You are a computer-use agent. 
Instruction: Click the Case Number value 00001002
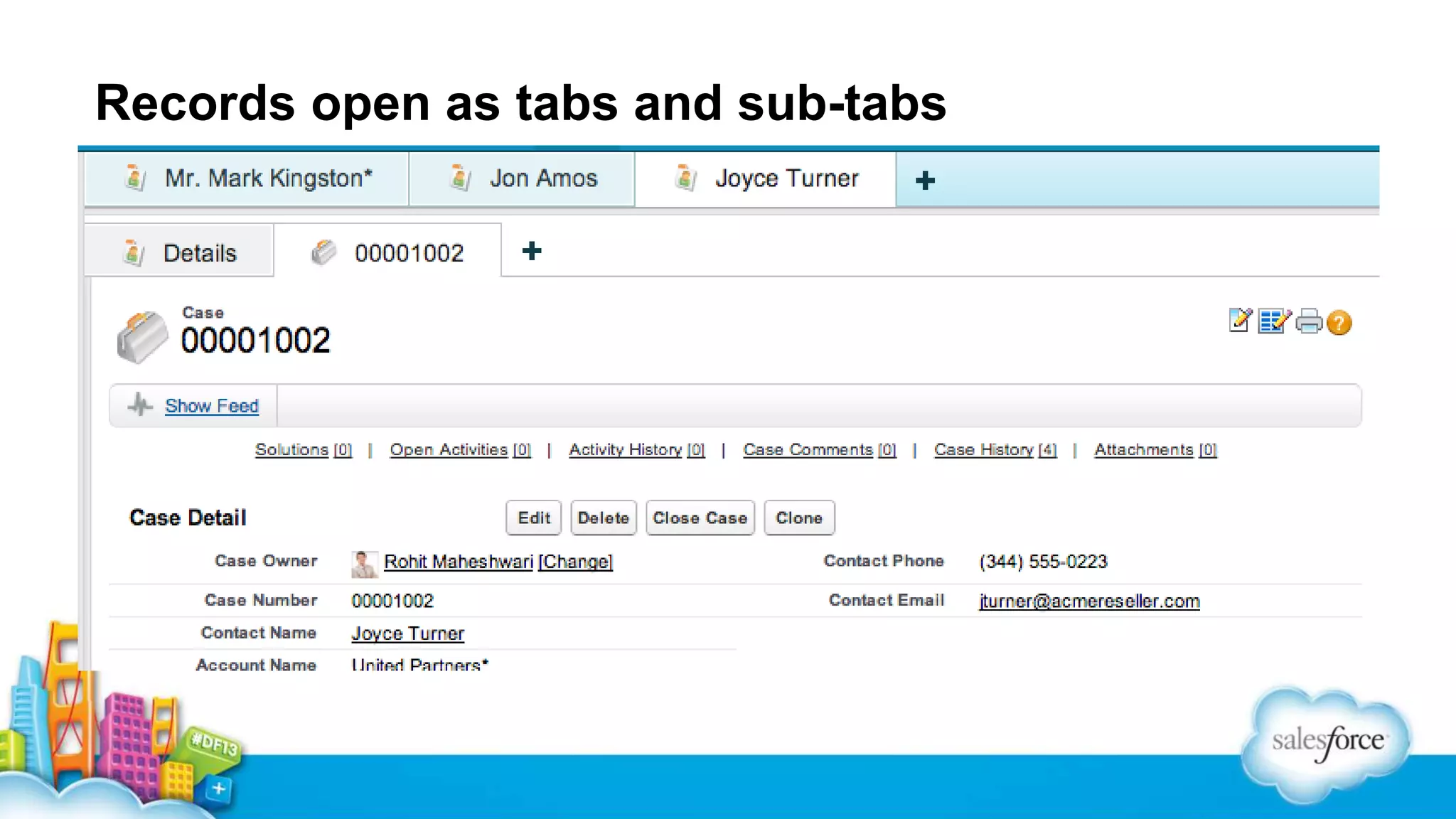click(x=392, y=601)
